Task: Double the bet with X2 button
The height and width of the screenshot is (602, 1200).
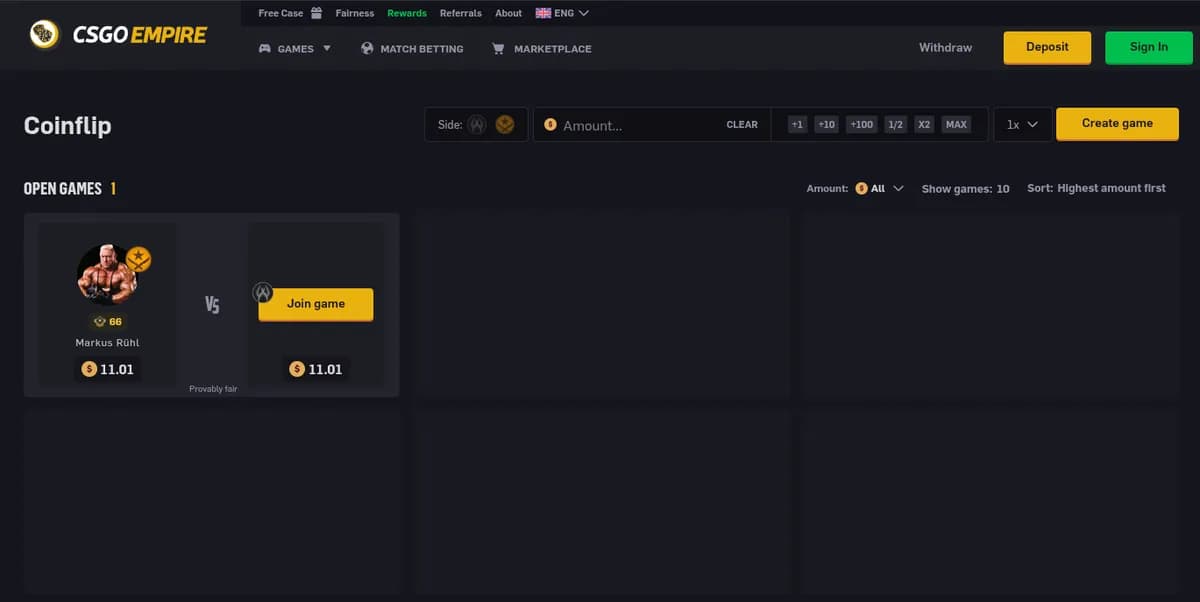Action: coord(924,125)
